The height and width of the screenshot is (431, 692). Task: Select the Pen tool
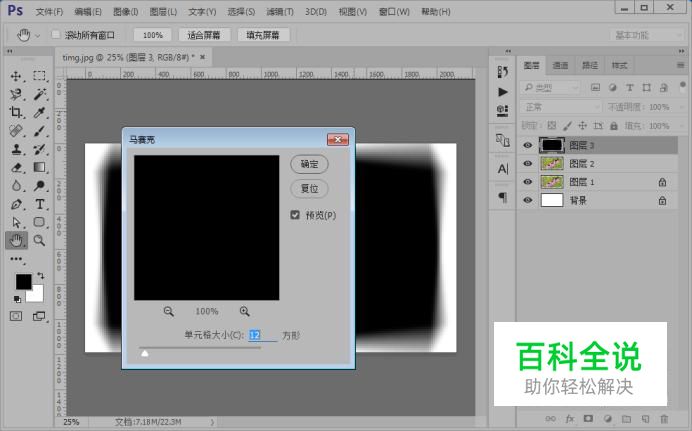(x=16, y=204)
